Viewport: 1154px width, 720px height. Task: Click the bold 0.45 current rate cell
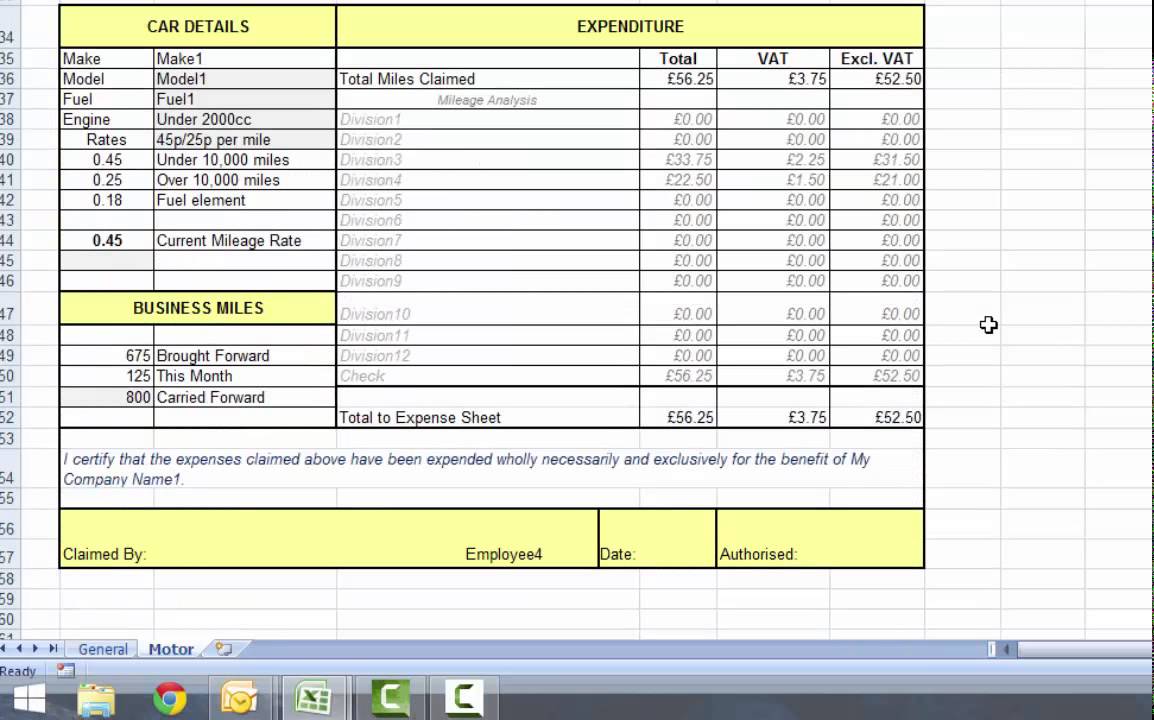click(107, 241)
